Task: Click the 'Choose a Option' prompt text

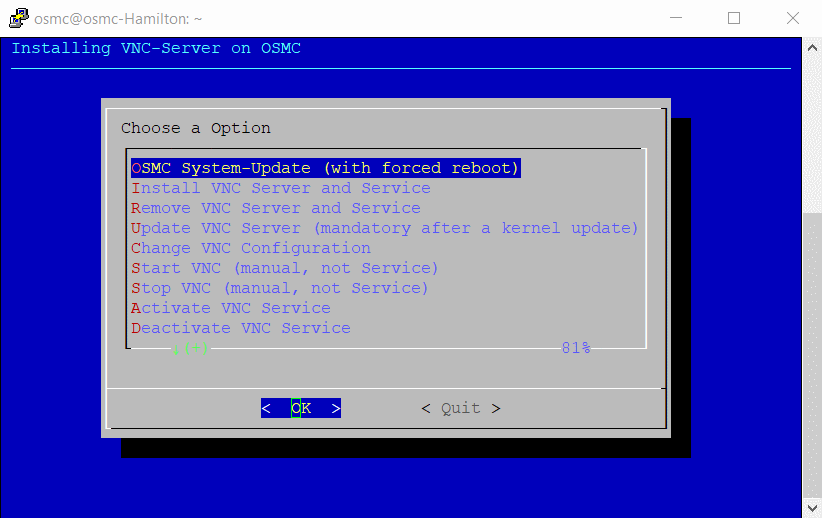Action: [196, 128]
